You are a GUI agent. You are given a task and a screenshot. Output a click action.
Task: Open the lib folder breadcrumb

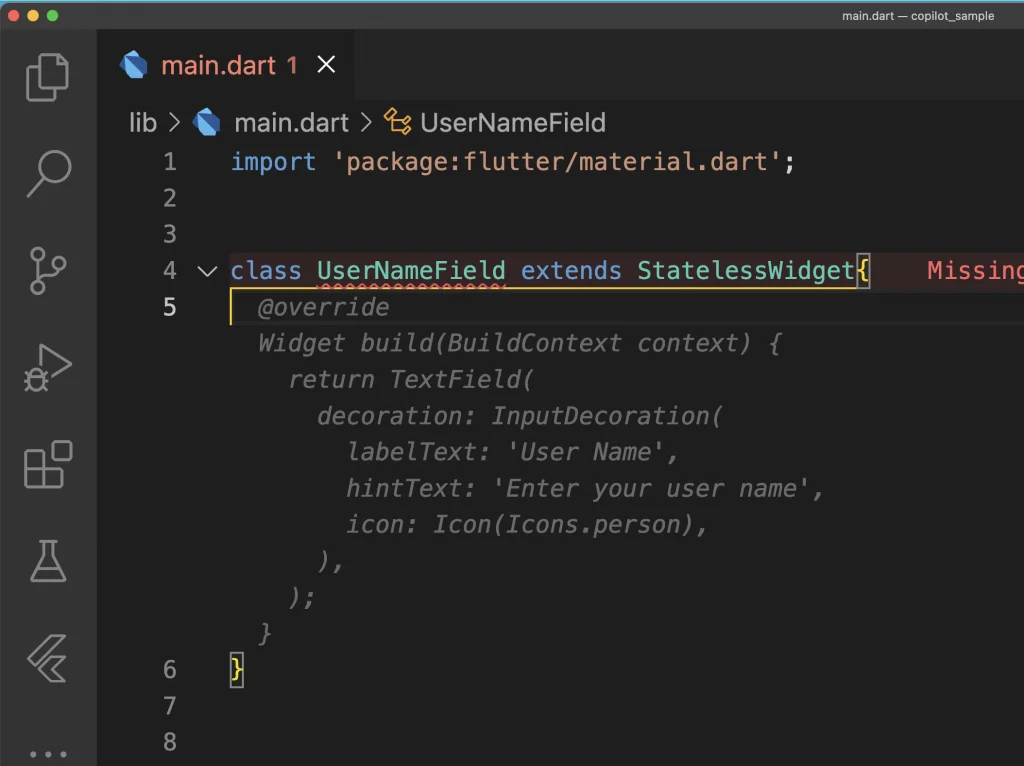(x=143, y=123)
